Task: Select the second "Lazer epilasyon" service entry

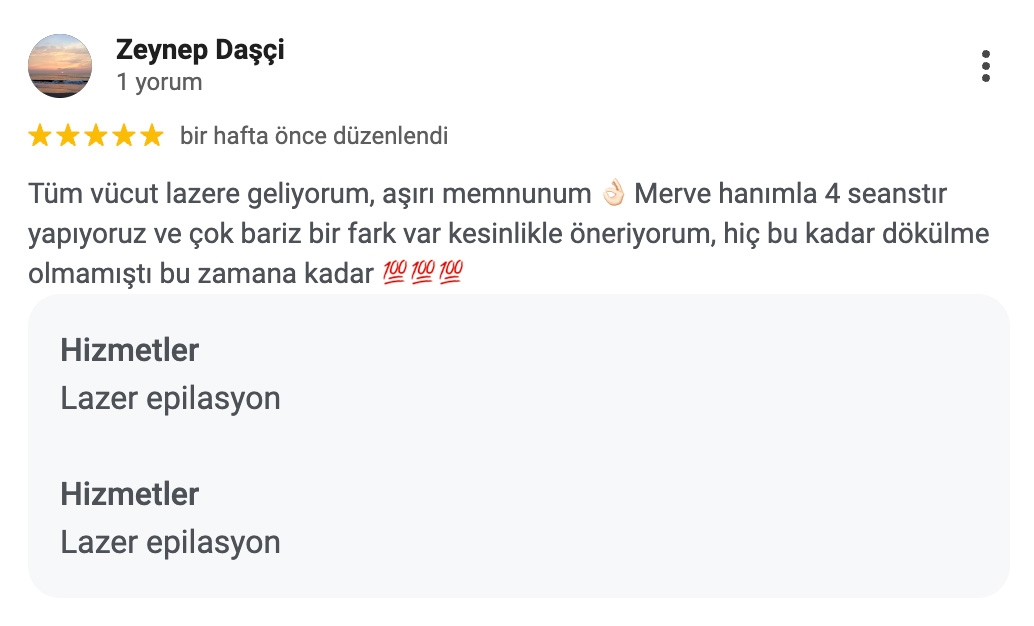Action: 170,542
